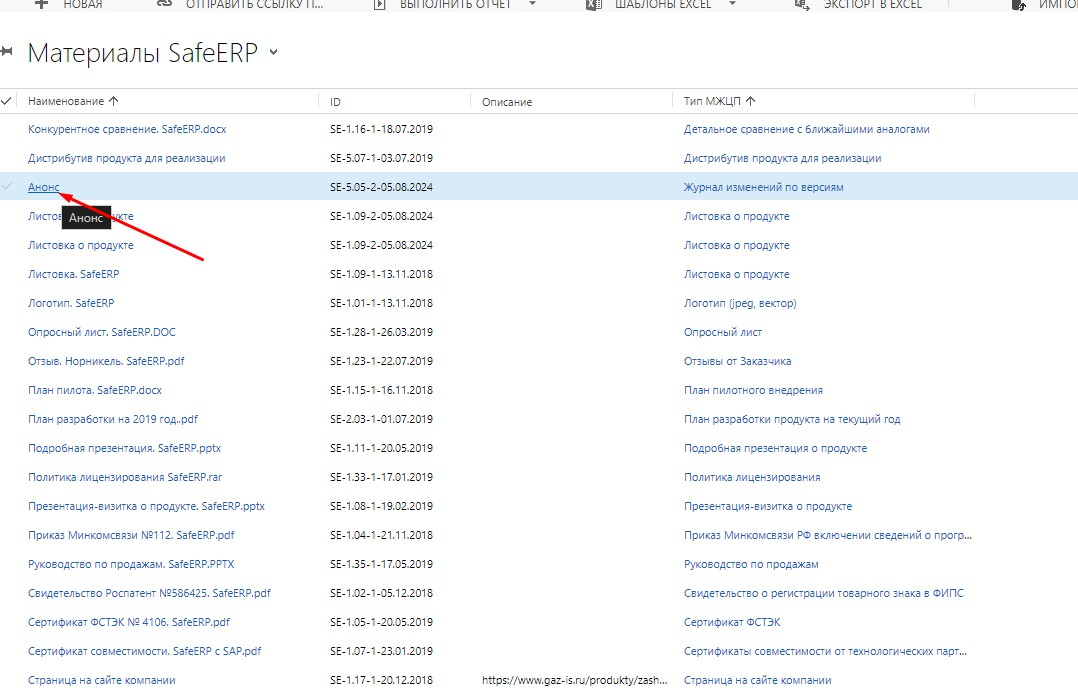Image resolution: width=1078 pixels, height=694 pixels.
Task: Sort by the Наименование column header
Action: 66,101
